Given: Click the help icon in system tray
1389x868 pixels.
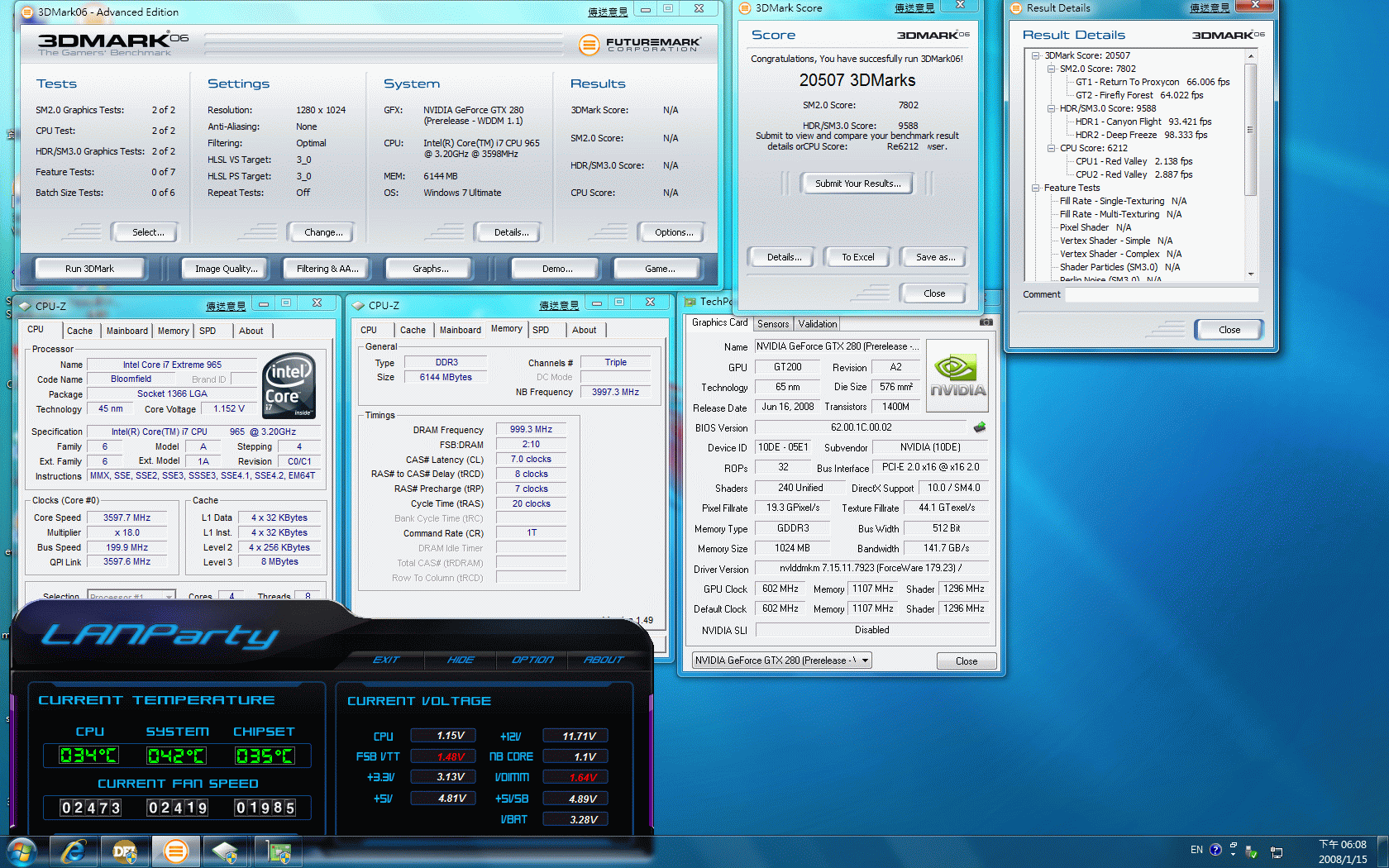Looking at the screenshot, I should tap(1215, 850).
